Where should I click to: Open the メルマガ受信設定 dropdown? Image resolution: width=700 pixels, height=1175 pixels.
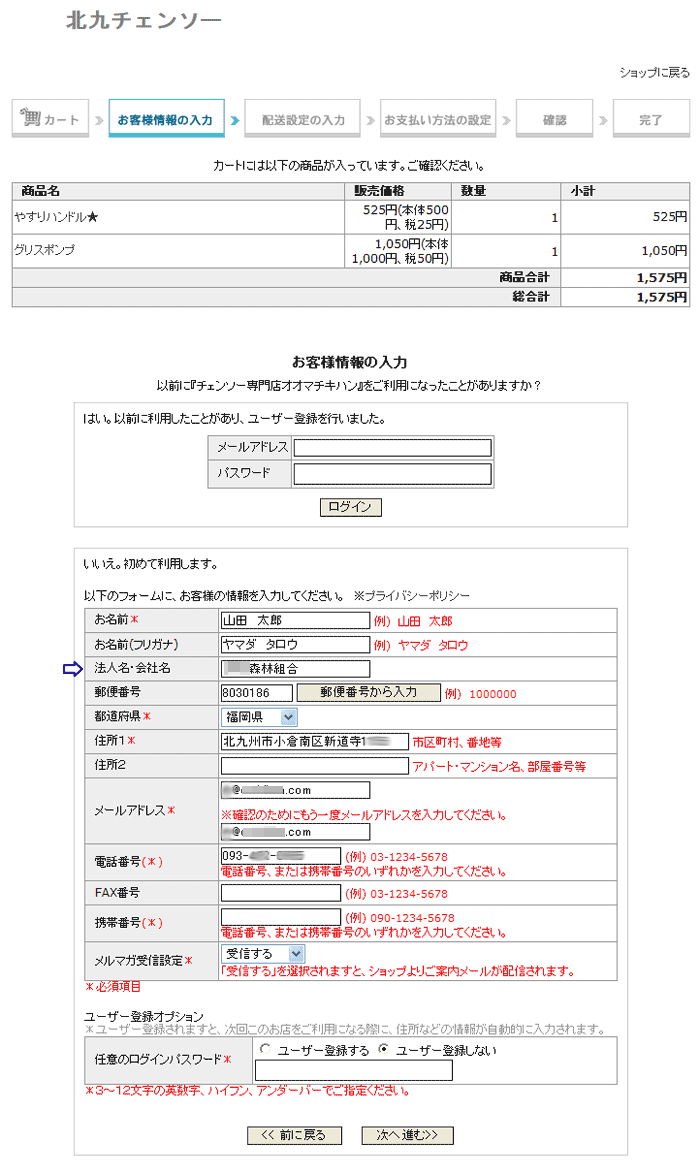click(x=262, y=954)
